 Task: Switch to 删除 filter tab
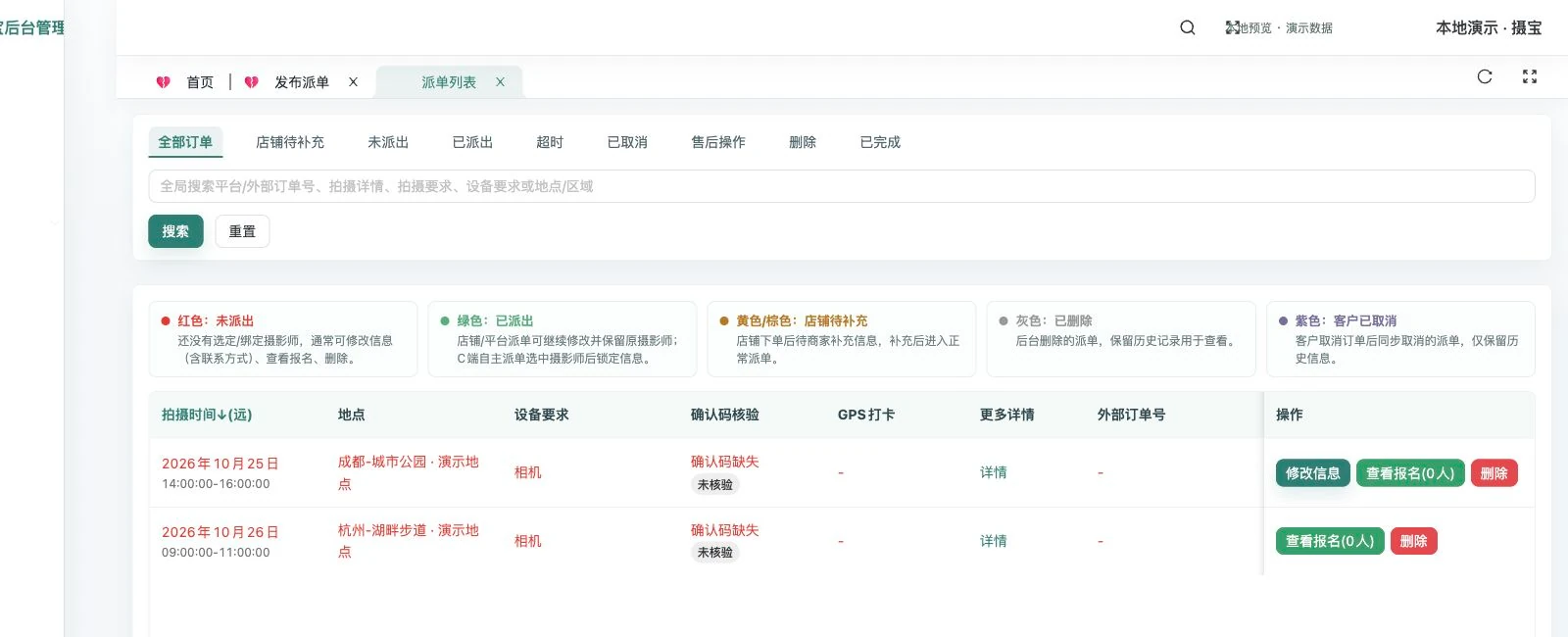pyautogui.click(x=803, y=142)
